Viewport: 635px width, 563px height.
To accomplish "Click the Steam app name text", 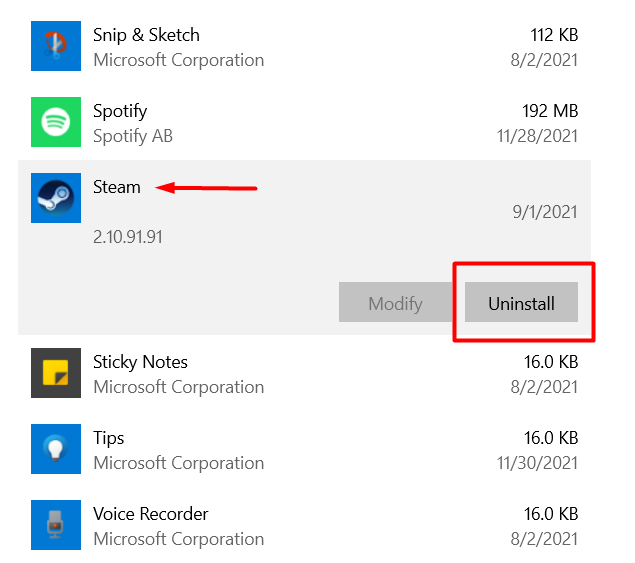I will pos(117,187).
